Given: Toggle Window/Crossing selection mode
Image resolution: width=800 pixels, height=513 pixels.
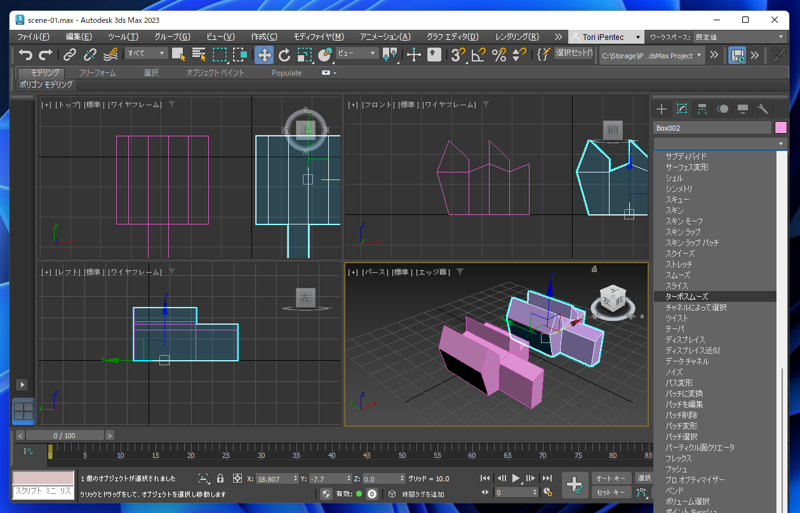Looking at the screenshot, I should (x=240, y=55).
